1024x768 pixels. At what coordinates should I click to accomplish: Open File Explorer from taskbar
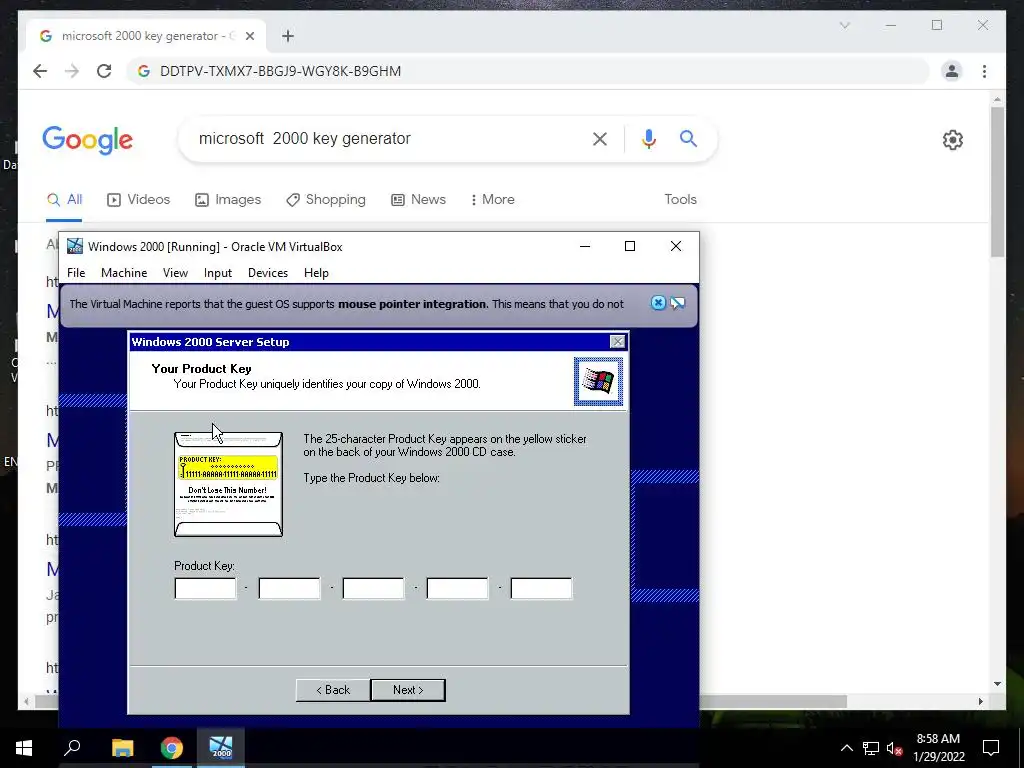pos(122,748)
